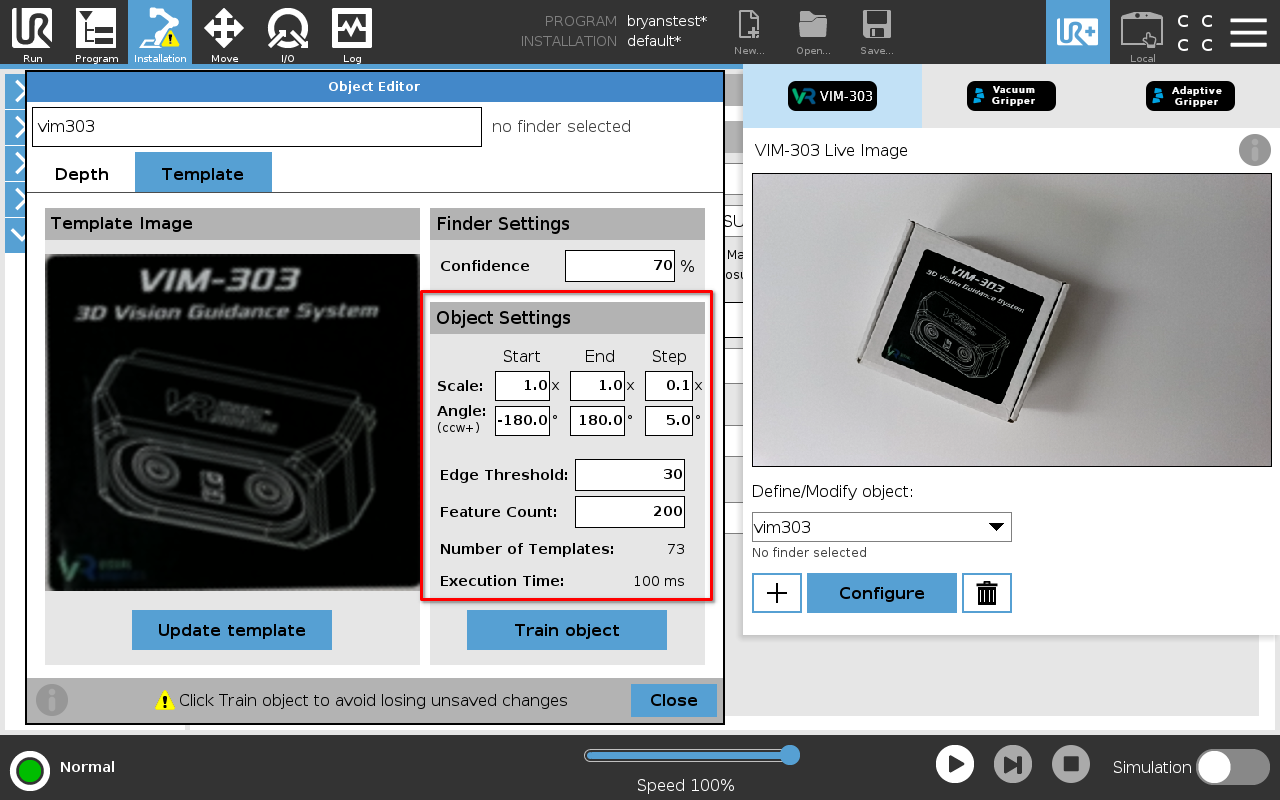
Task: Open the Run screen
Action: tap(32, 32)
